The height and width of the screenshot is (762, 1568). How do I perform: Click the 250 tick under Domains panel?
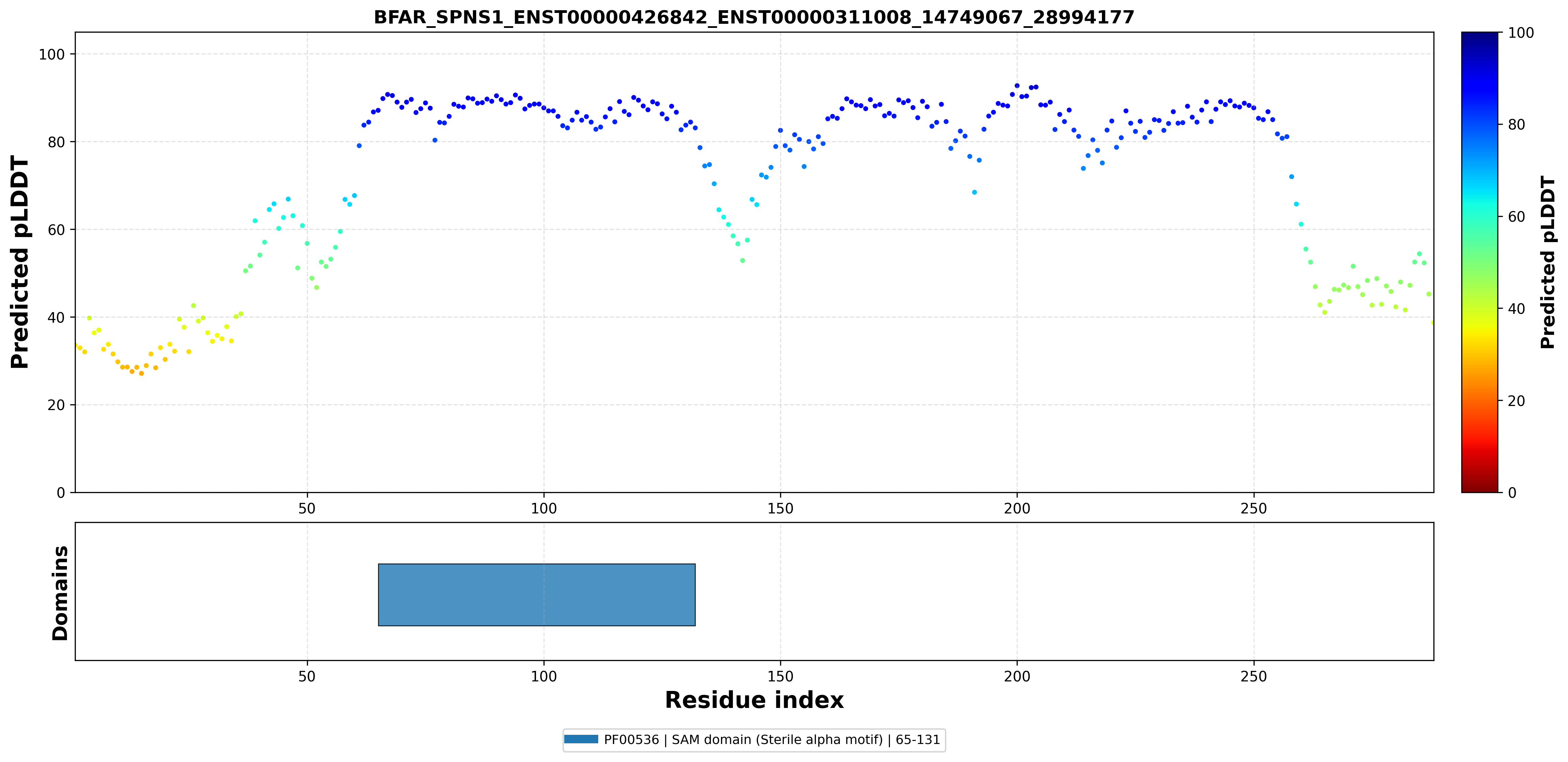[1253, 676]
